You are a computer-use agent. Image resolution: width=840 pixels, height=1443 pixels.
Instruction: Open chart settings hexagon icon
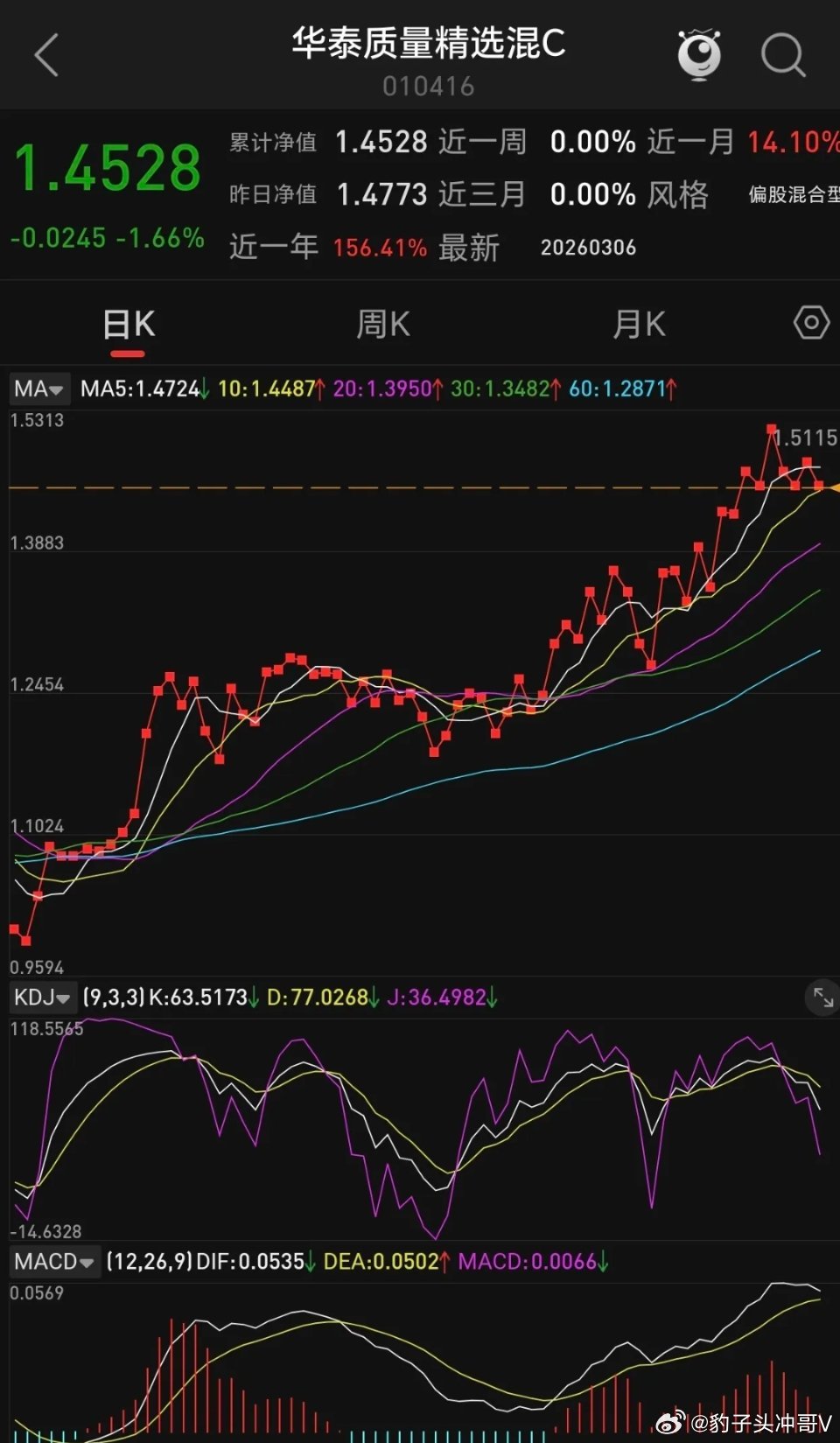click(x=811, y=323)
